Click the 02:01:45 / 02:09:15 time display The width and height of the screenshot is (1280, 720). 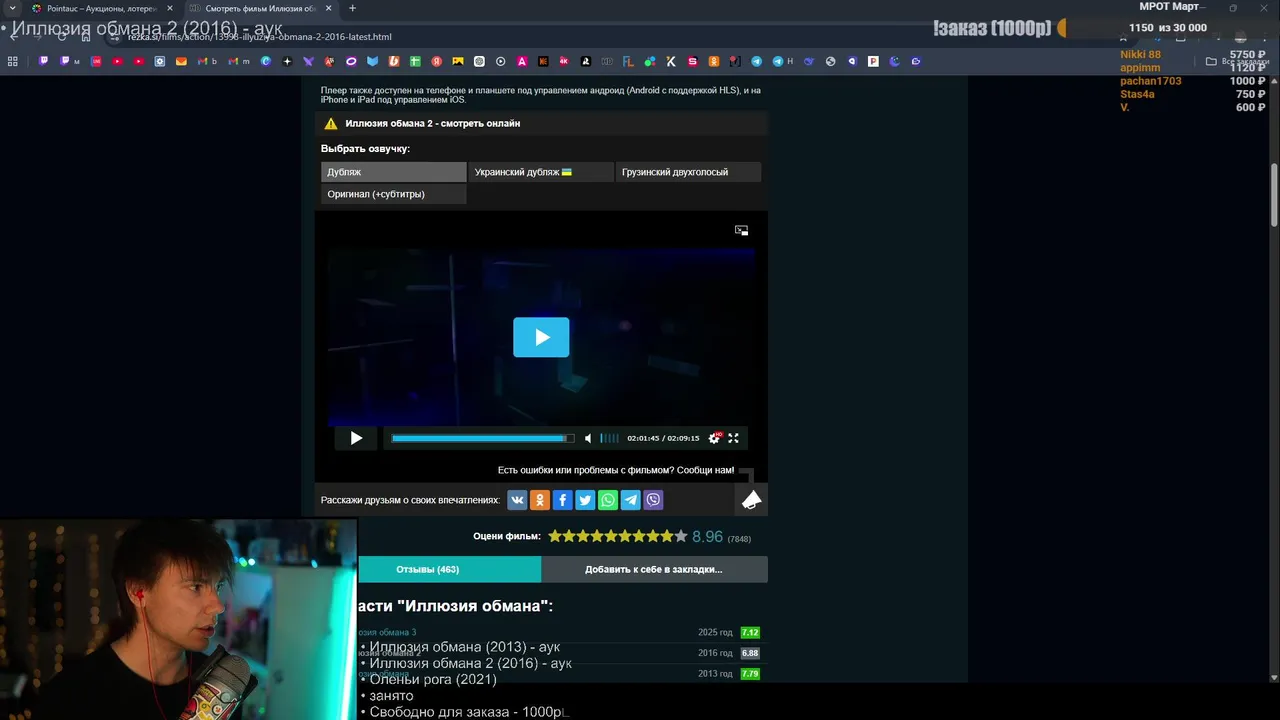pyautogui.click(x=663, y=438)
